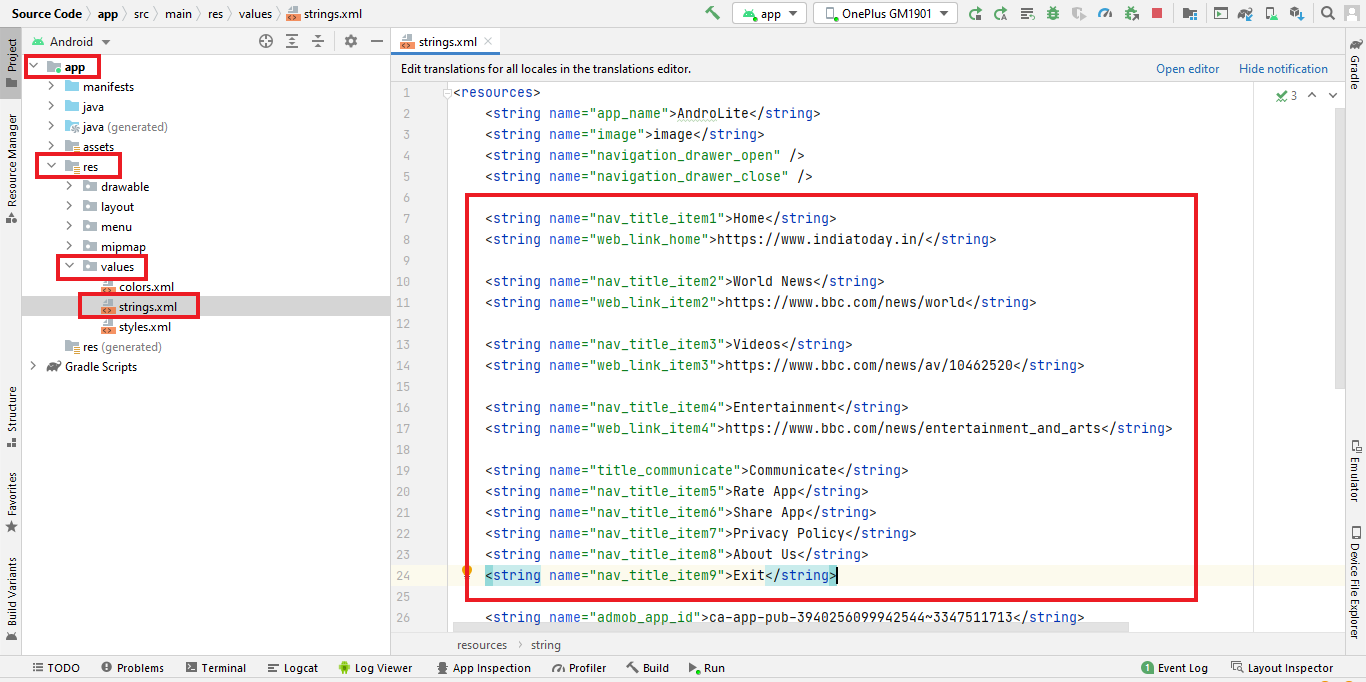The image size is (1366, 682).
Task: Expand the drawable folder in tree
Action: tap(69, 187)
